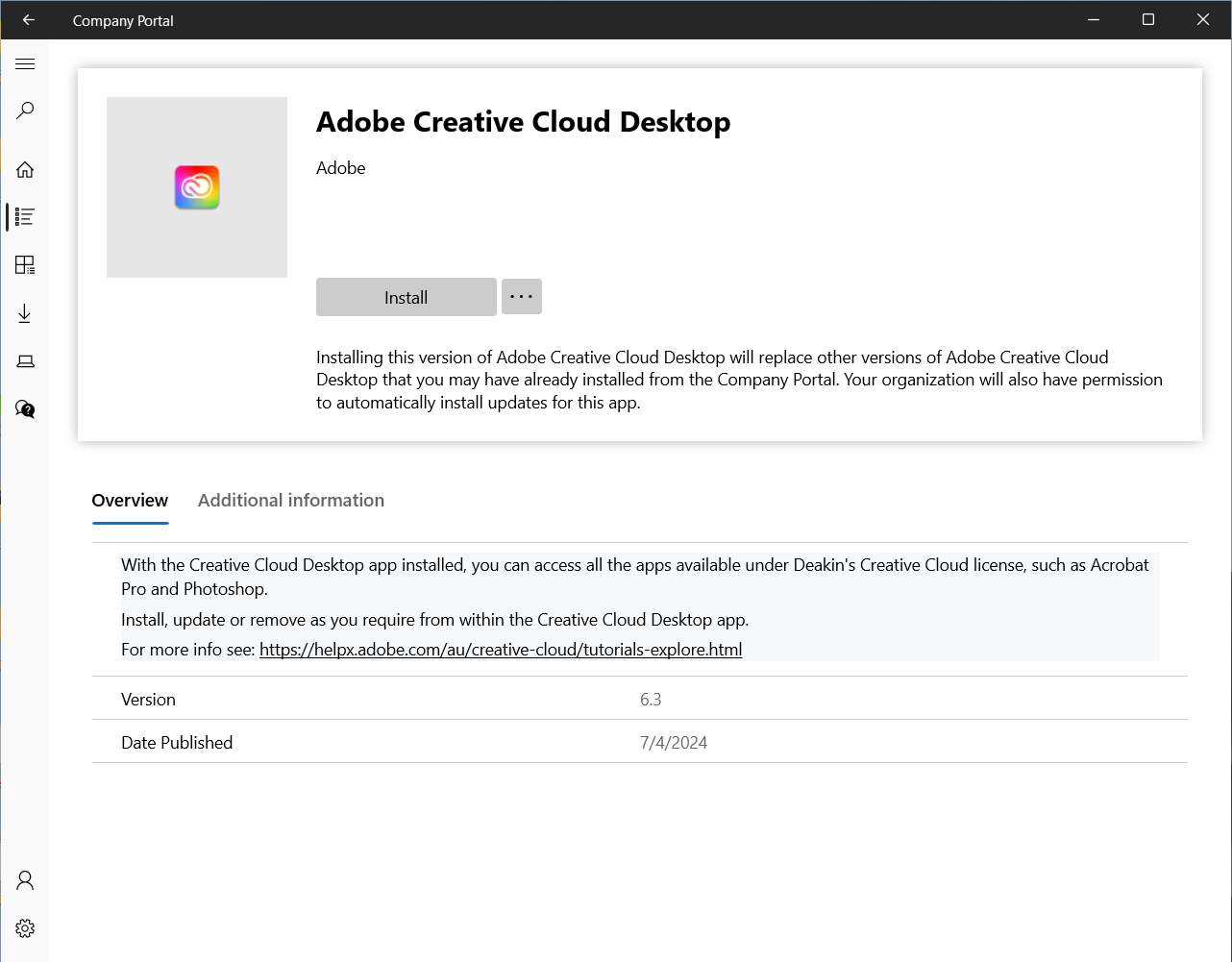This screenshot has width=1232, height=962.
Task: Click the date published value 7/4/2024
Action: 674,743
